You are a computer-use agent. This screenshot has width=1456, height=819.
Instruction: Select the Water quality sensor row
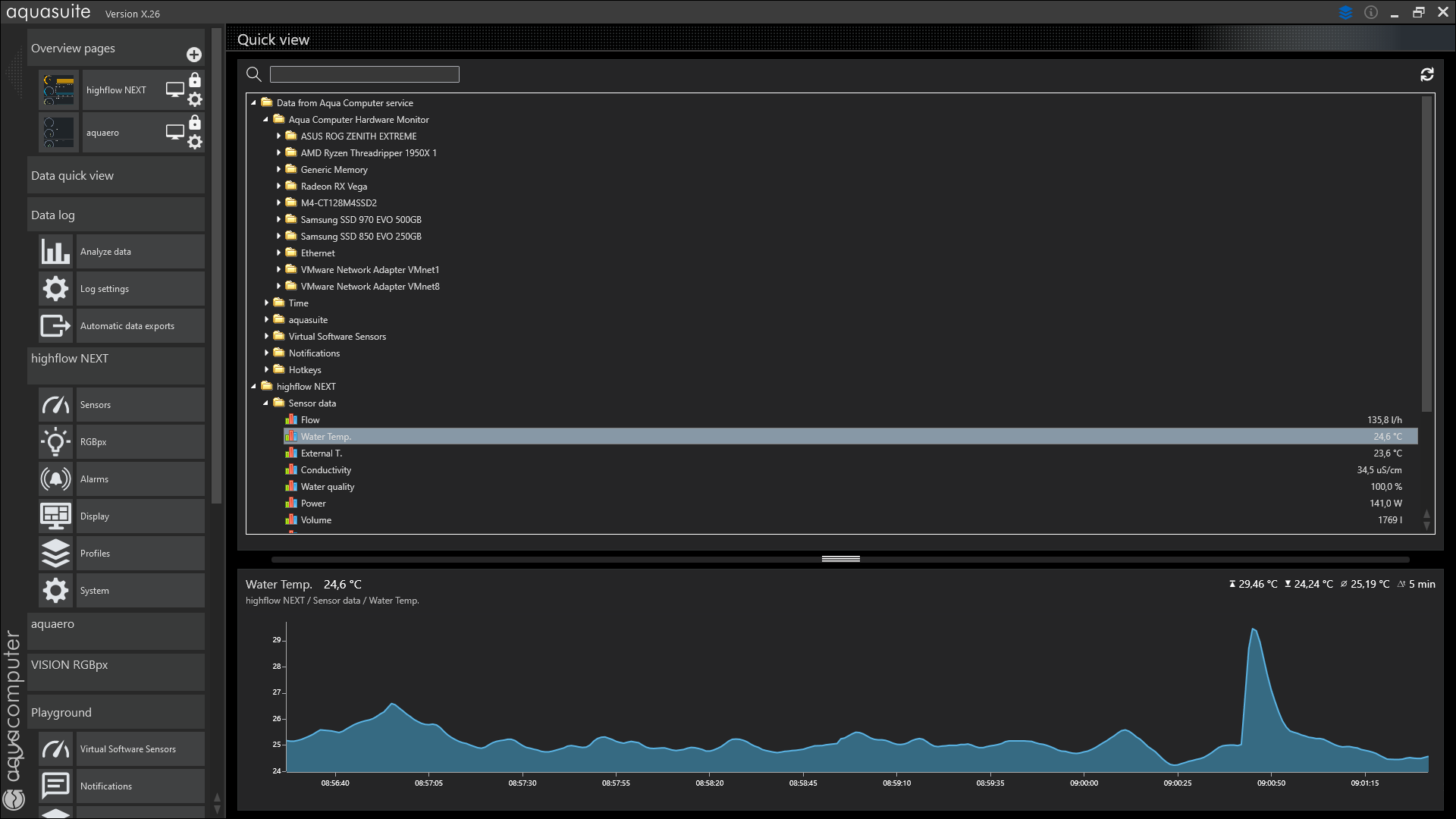(x=850, y=487)
